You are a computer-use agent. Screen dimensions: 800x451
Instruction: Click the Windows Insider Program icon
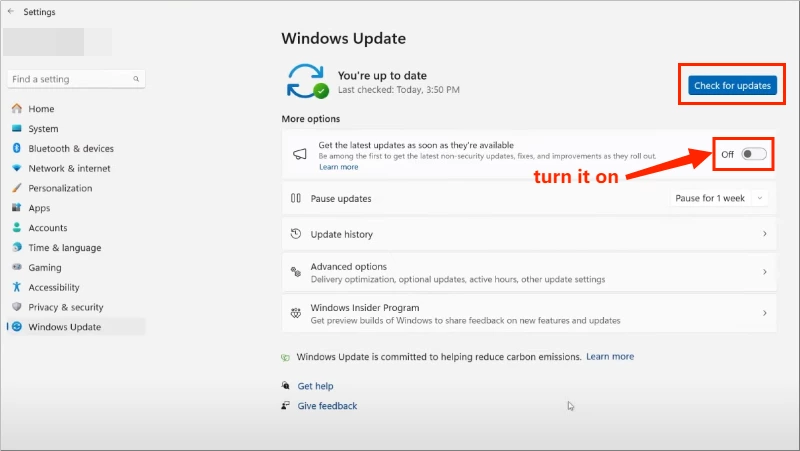point(296,313)
